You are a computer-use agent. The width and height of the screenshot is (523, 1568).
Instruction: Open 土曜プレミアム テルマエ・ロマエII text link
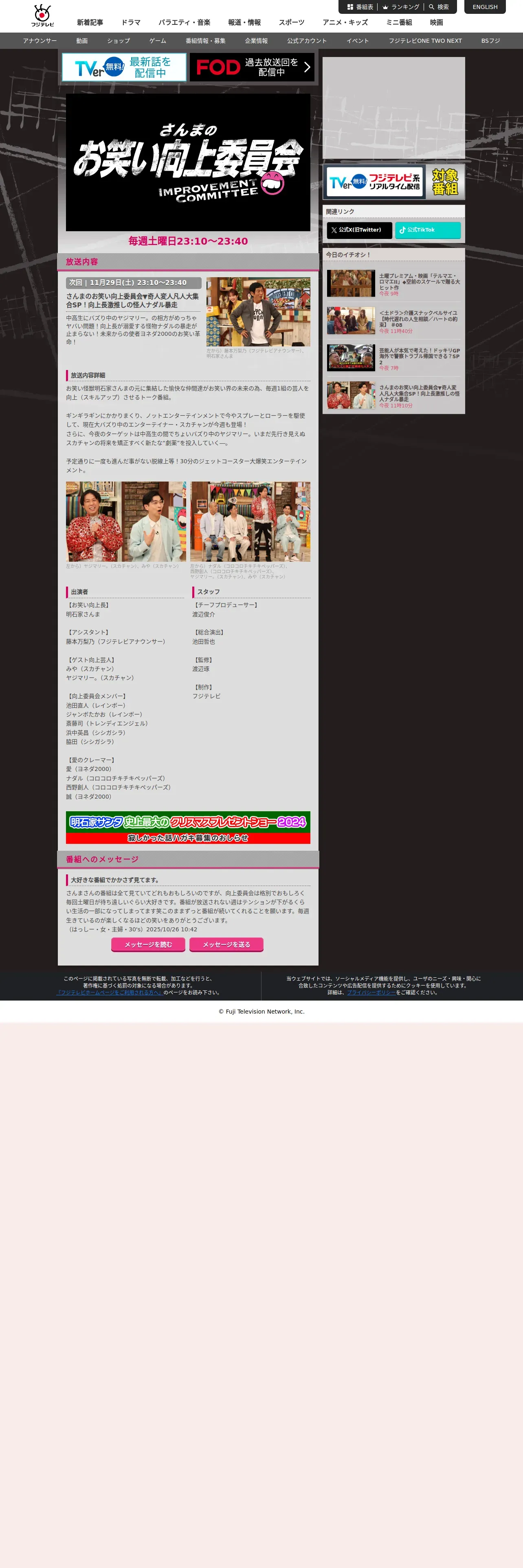[420, 282]
